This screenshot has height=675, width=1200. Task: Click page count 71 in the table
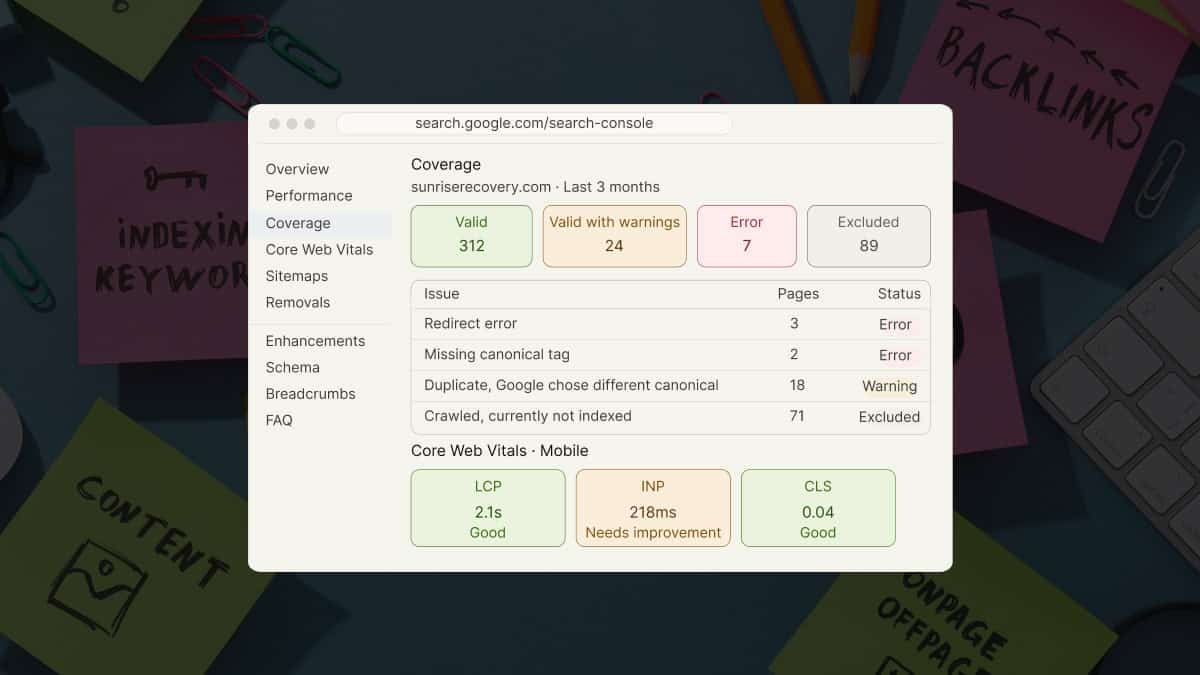(x=797, y=417)
